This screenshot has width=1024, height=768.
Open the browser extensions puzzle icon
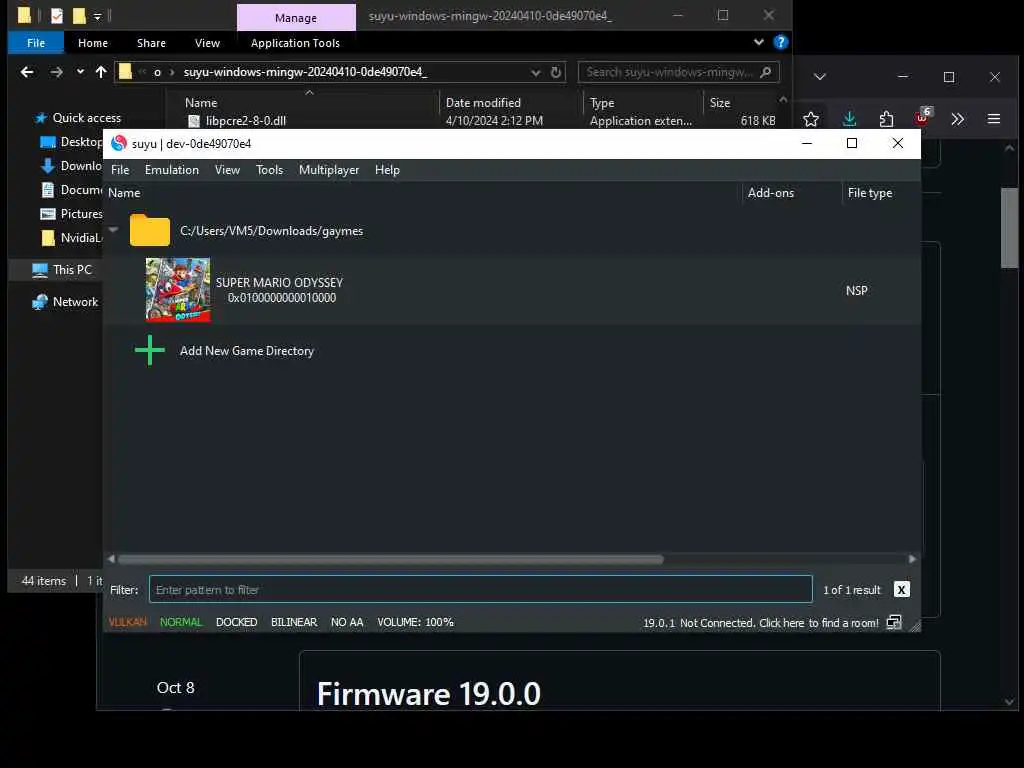[x=886, y=119]
